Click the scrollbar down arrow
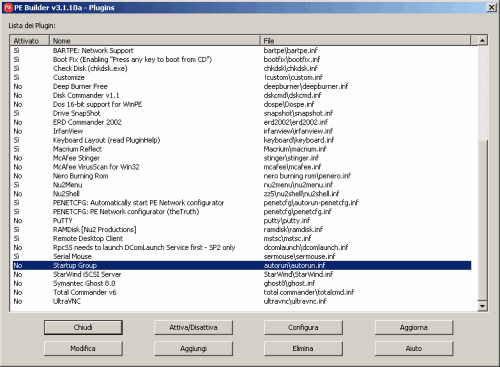 (482, 306)
